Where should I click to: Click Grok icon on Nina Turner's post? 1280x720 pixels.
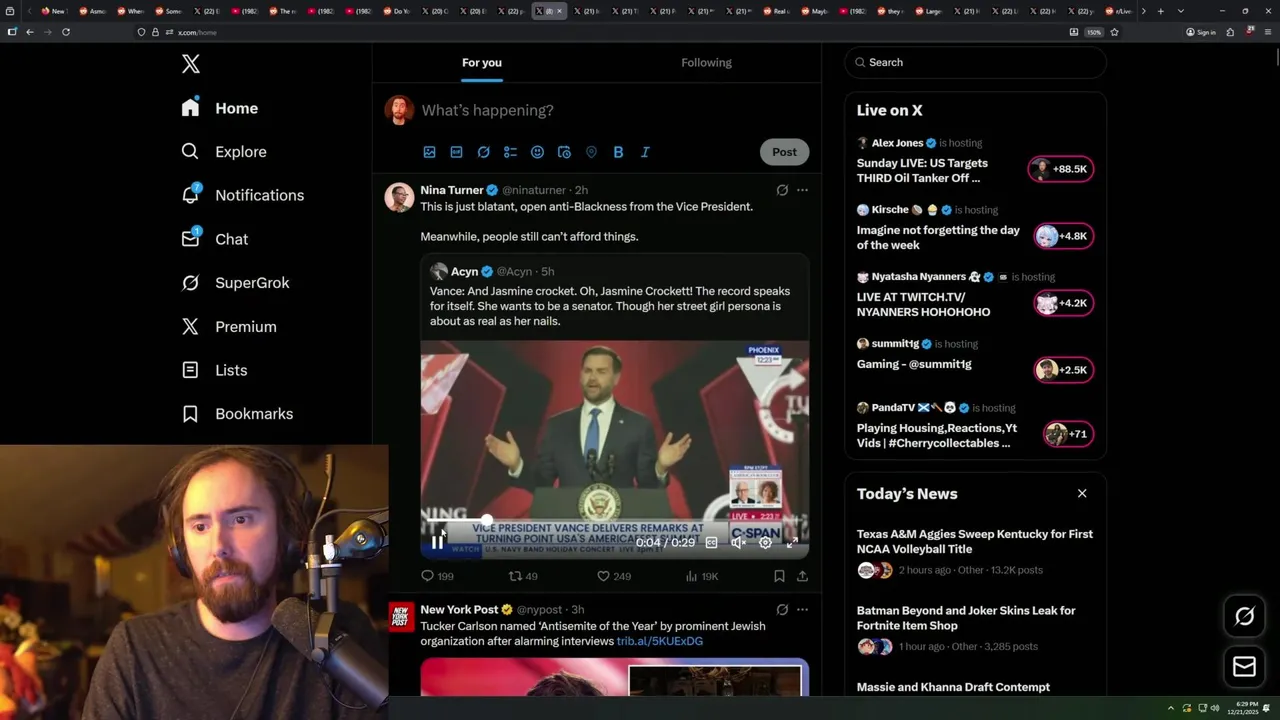782,190
